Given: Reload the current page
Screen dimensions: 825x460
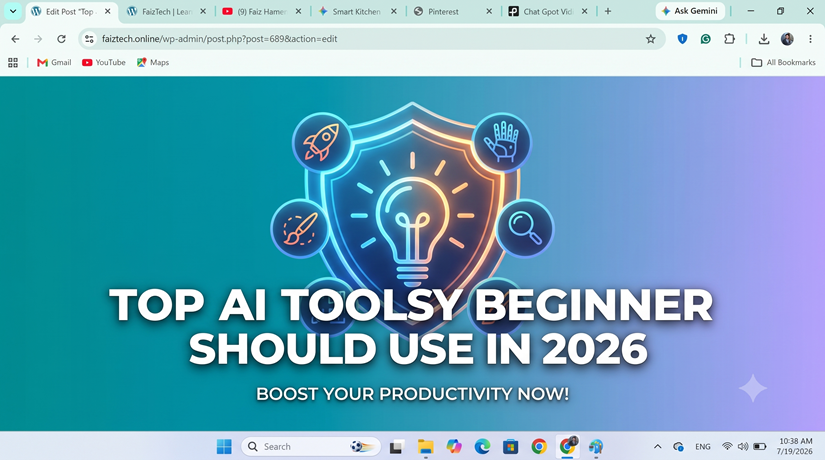Looking at the screenshot, I should (61, 39).
